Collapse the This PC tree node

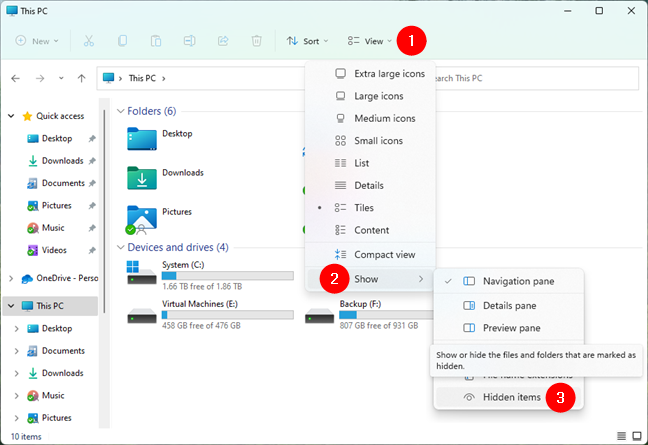click(11, 306)
